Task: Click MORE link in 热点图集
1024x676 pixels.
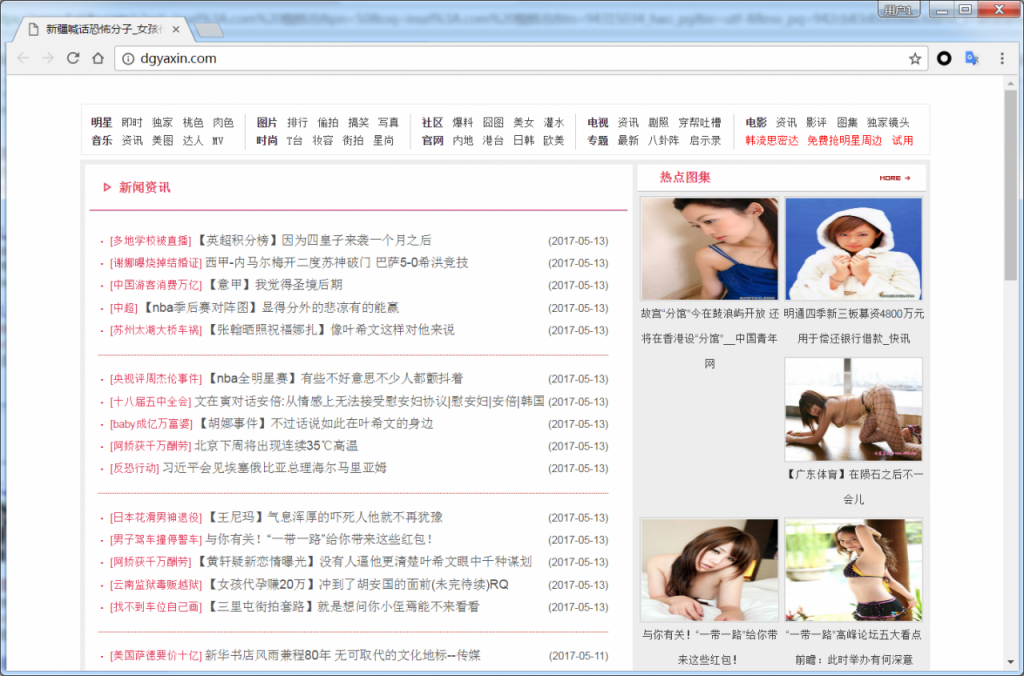Action: (895, 178)
